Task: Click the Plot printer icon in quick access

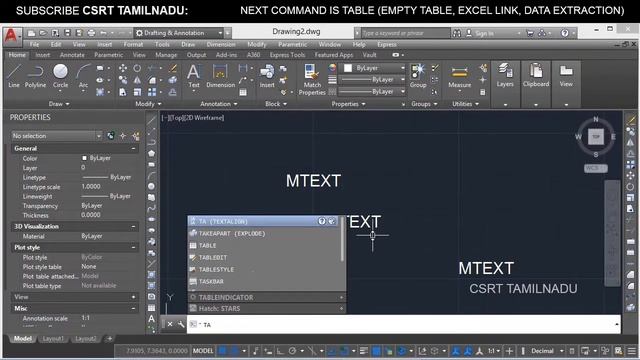Action: click(x=91, y=33)
